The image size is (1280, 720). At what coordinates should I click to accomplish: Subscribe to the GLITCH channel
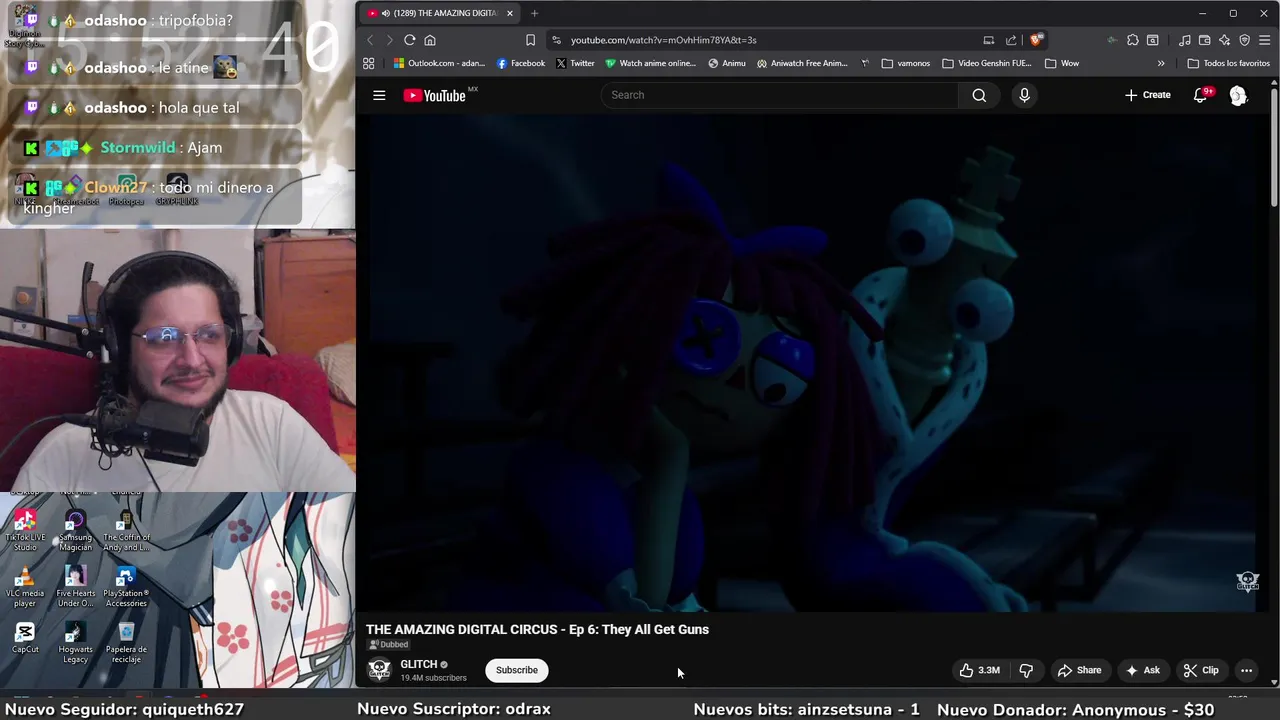[517, 670]
